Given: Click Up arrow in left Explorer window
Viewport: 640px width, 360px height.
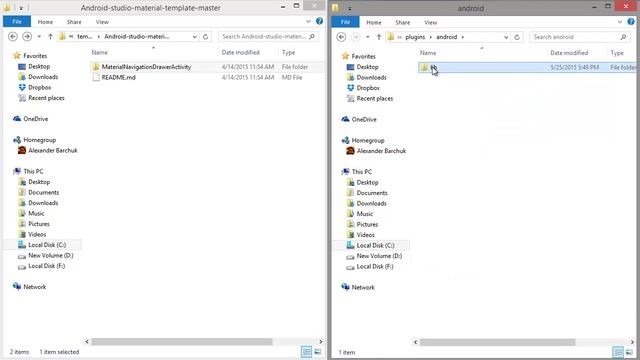Looking at the screenshot, I should pyautogui.click(x=50, y=37).
